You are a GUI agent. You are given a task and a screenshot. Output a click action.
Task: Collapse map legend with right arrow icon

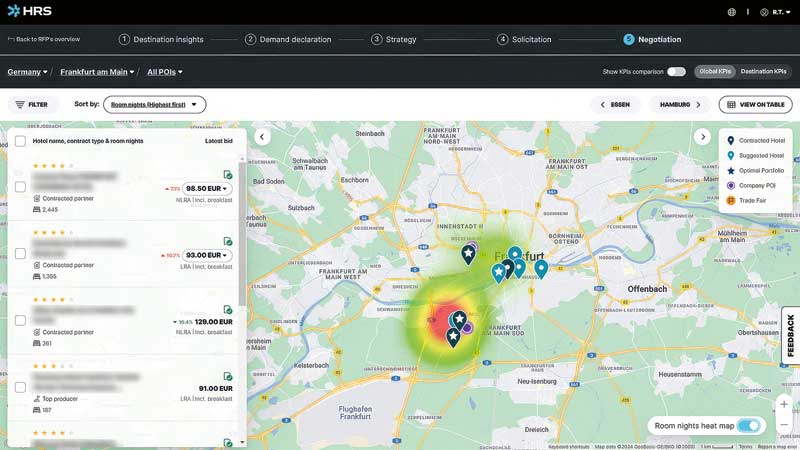coord(703,137)
